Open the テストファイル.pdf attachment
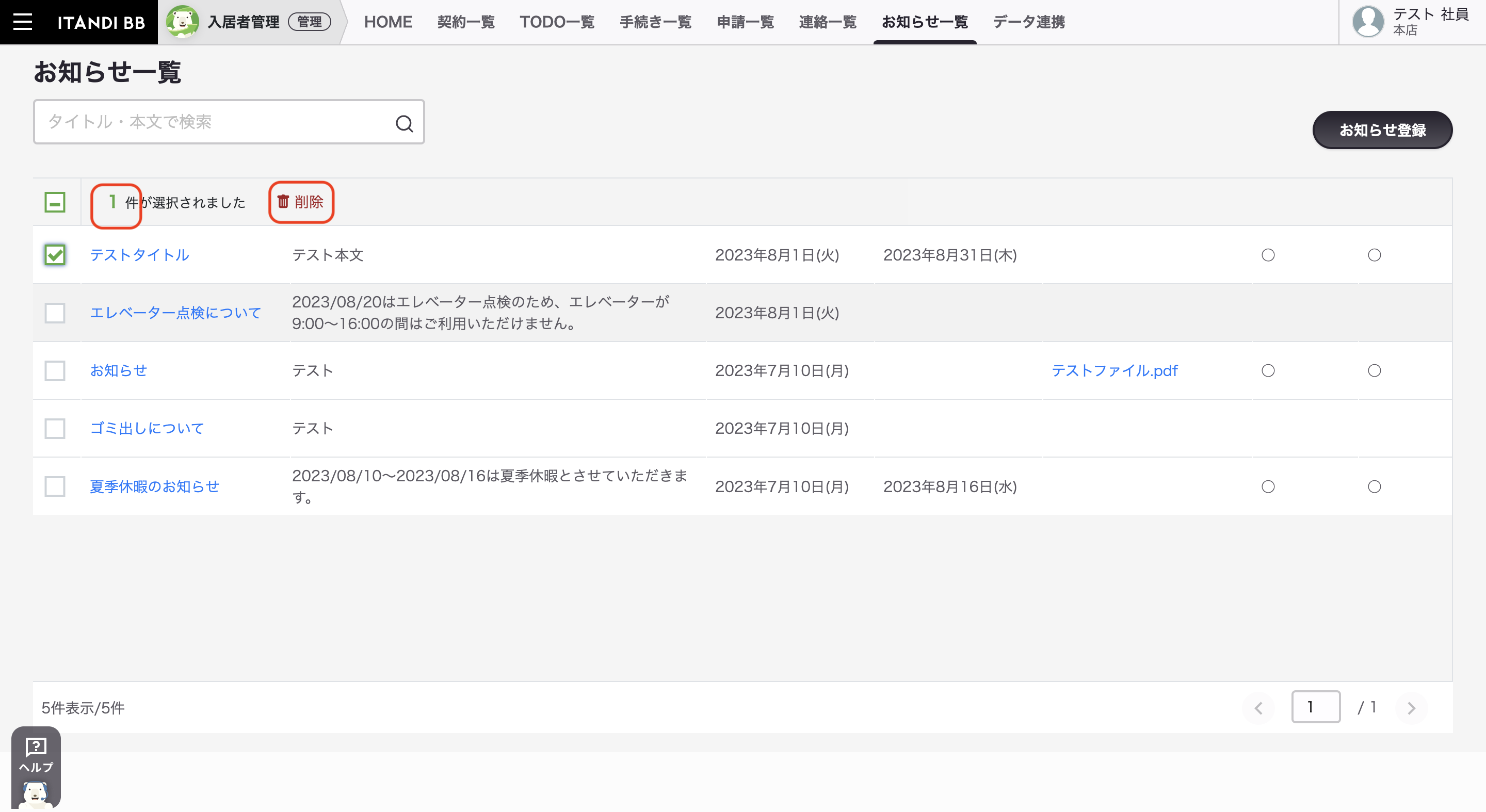Image resolution: width=1486 pixels, height=812 pixels. pyautogui.click(x=1115, y=370)
